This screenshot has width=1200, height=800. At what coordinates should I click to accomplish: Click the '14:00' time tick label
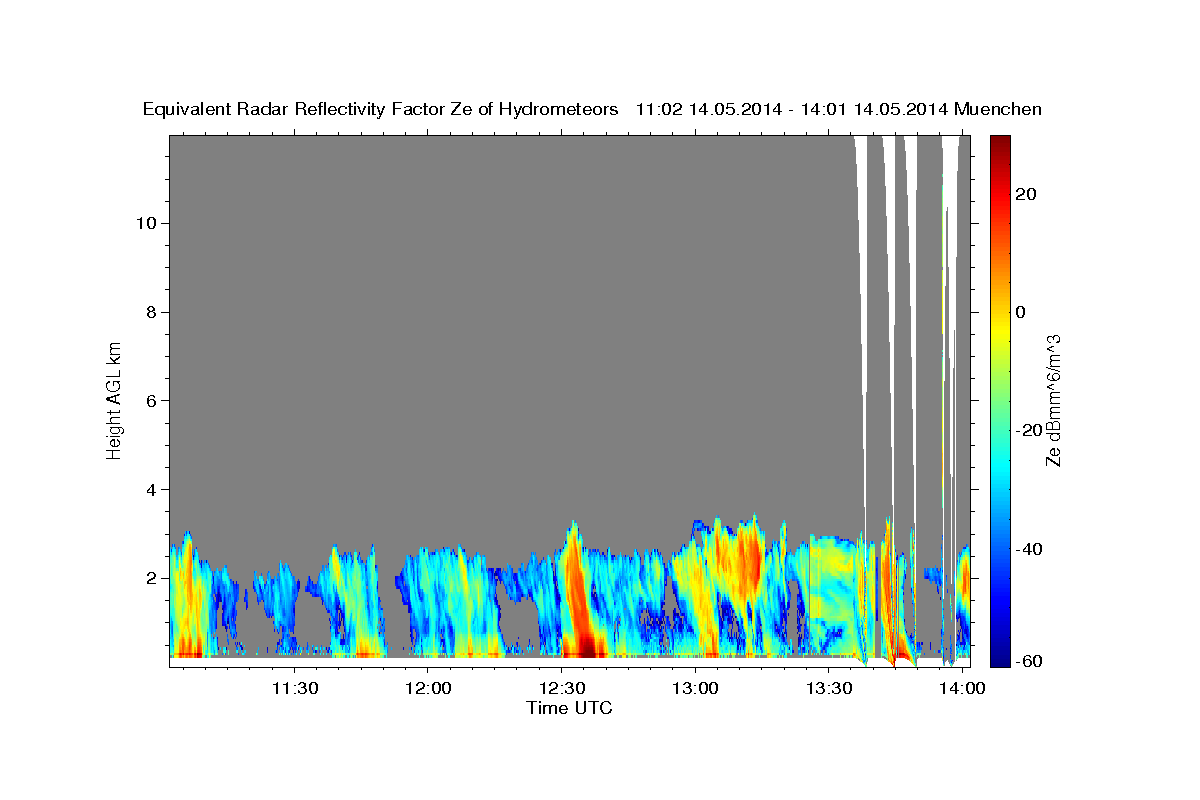(x=961, y=688)
